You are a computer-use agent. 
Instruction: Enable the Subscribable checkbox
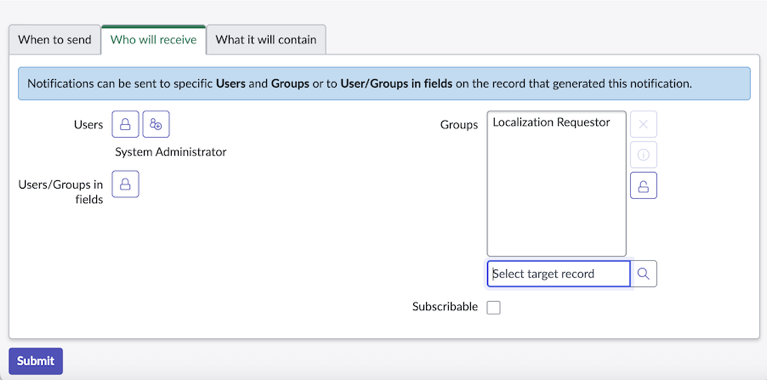pyautogui.click(x=494, y=308)
